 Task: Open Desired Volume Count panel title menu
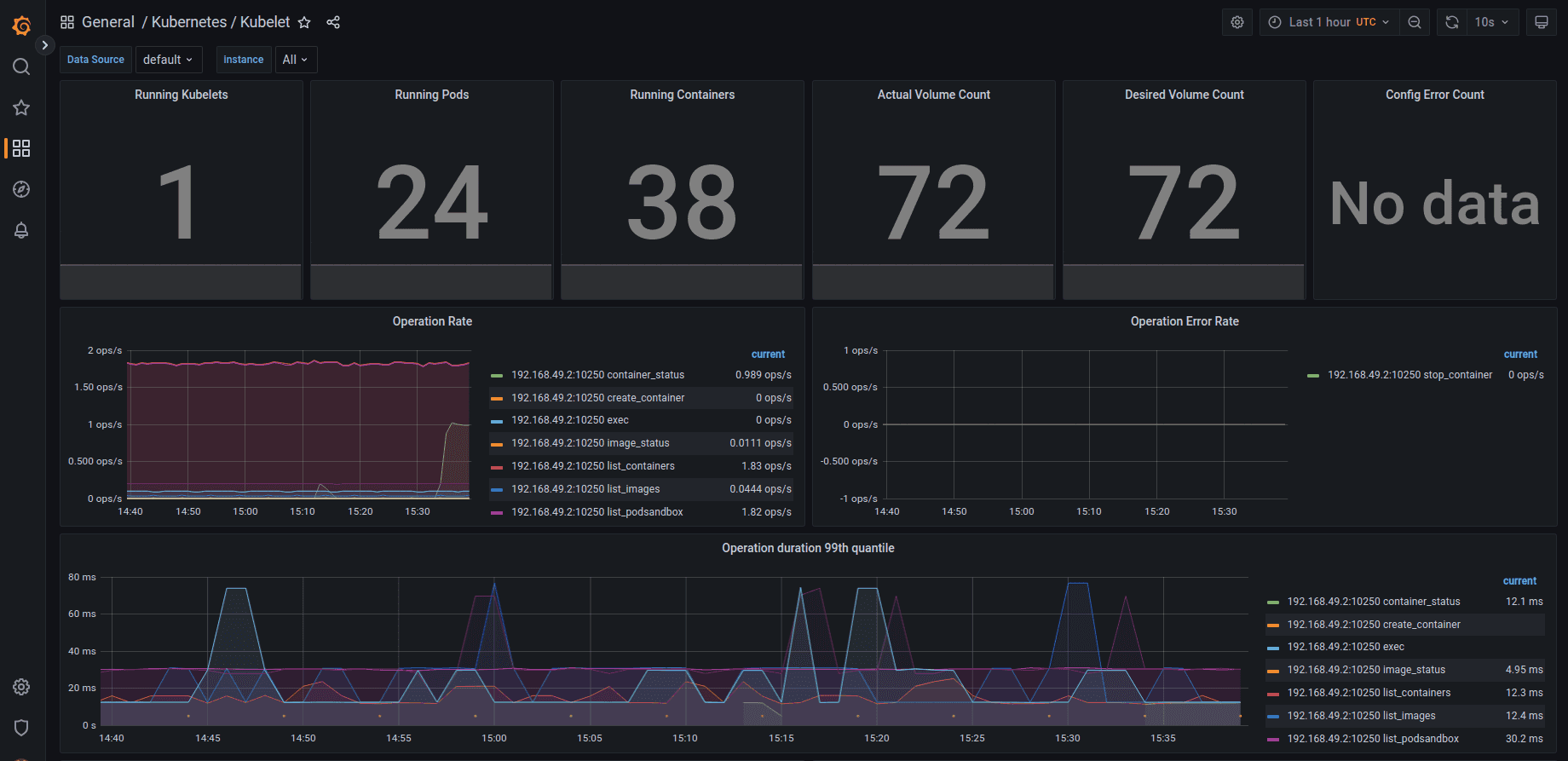coord(1185,95)
